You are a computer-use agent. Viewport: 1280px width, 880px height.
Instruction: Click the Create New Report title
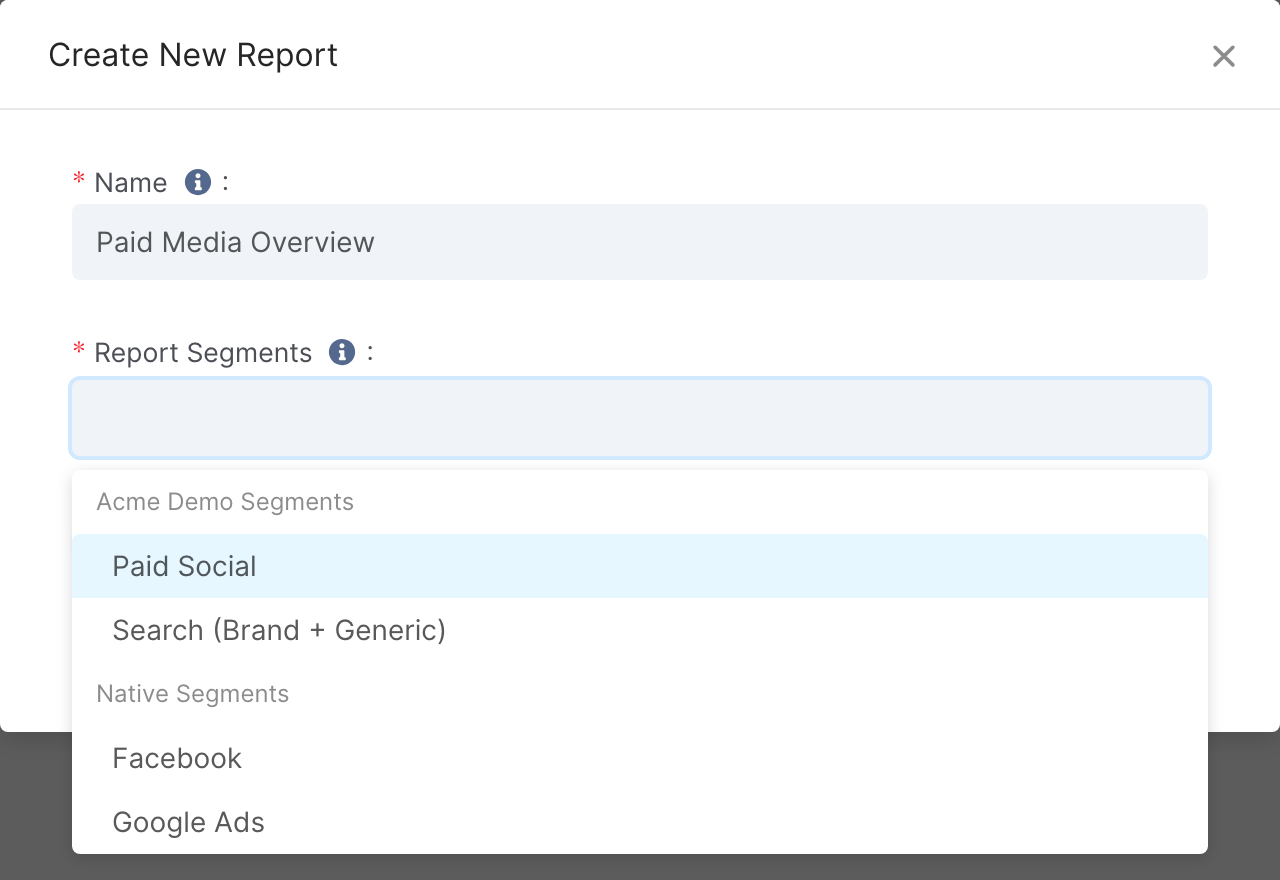193,55
